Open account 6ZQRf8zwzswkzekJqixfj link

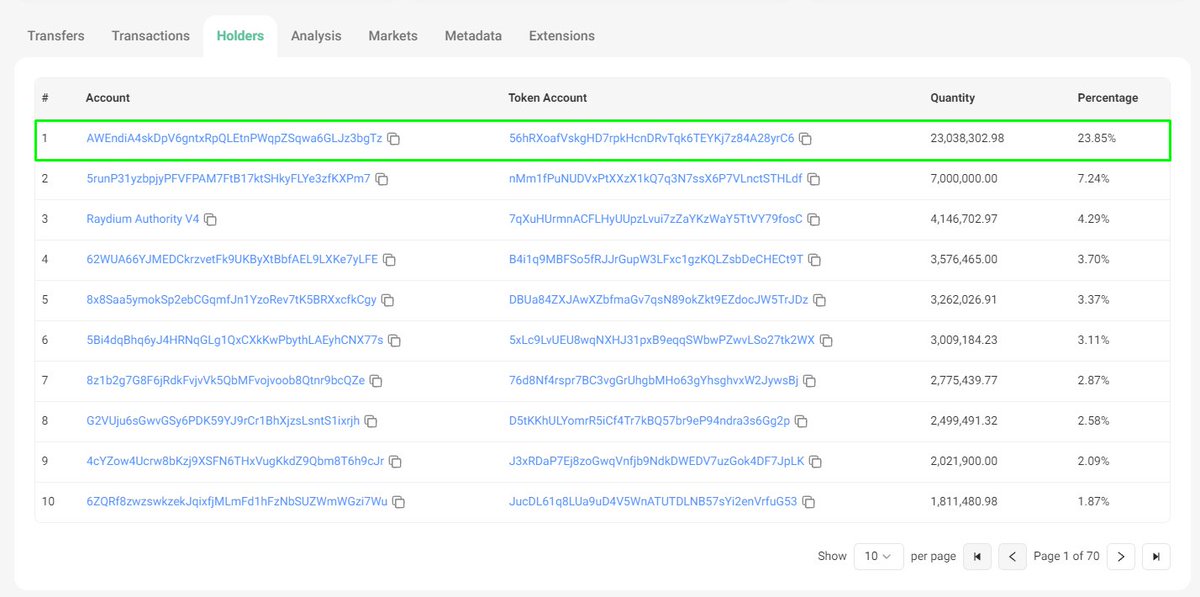(x=237, y=501)
